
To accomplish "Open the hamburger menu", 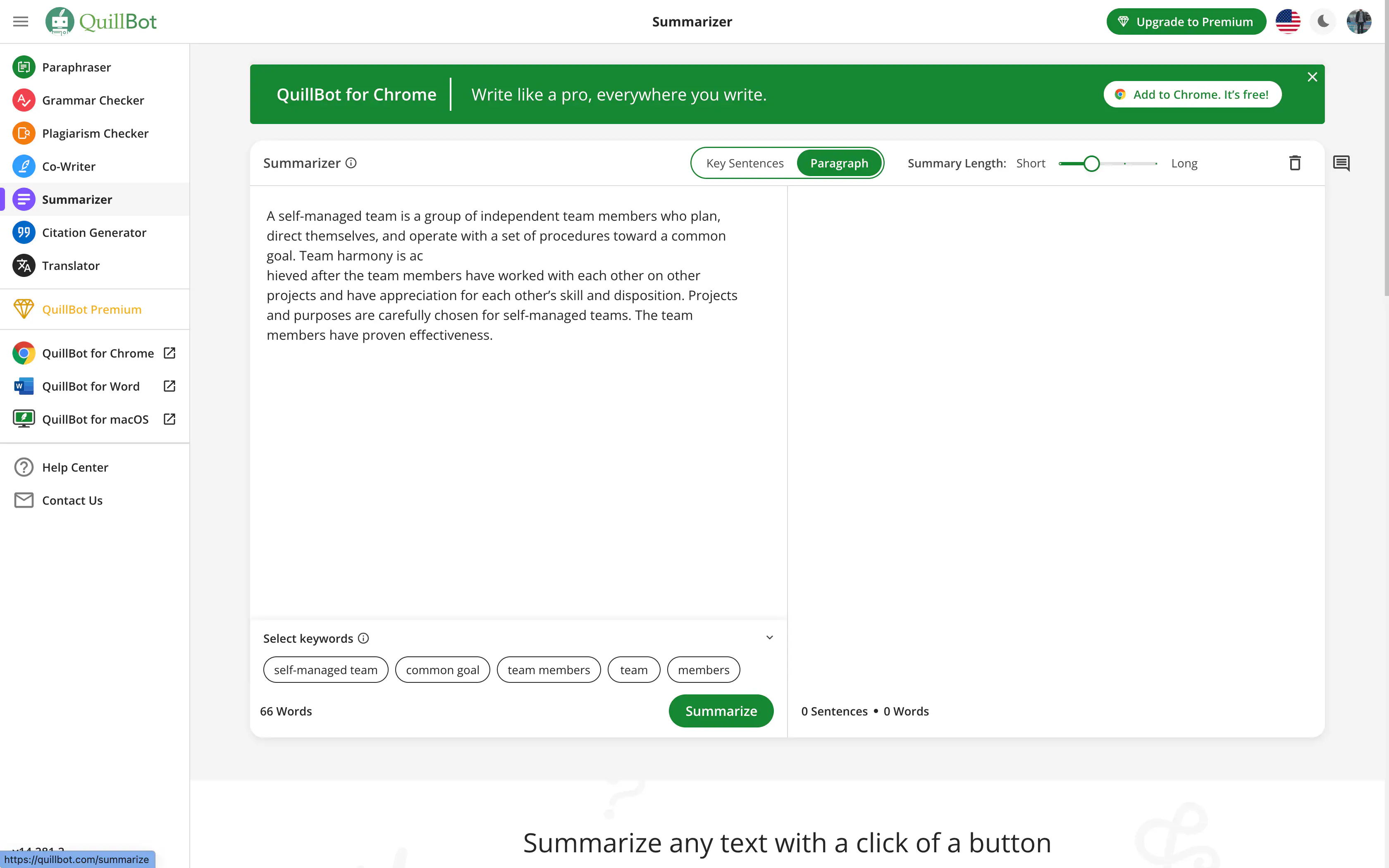I will (x=21, y=21).
